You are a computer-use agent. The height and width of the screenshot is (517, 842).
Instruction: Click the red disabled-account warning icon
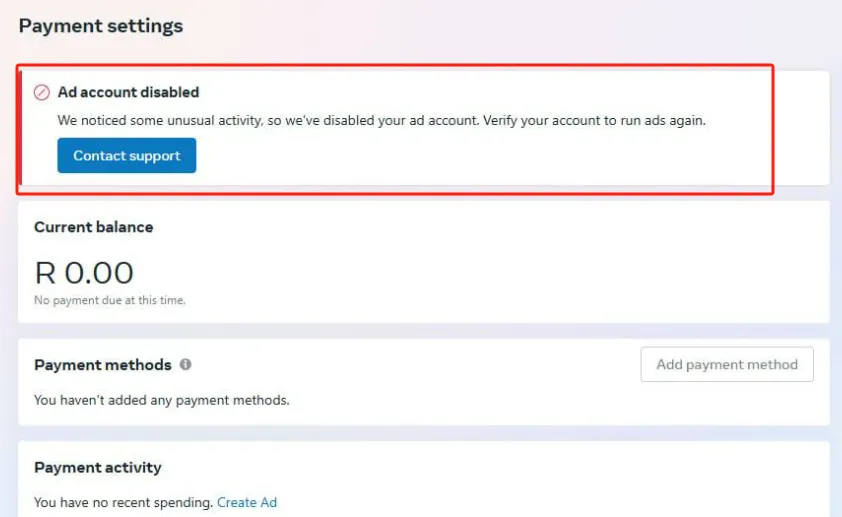42,92
